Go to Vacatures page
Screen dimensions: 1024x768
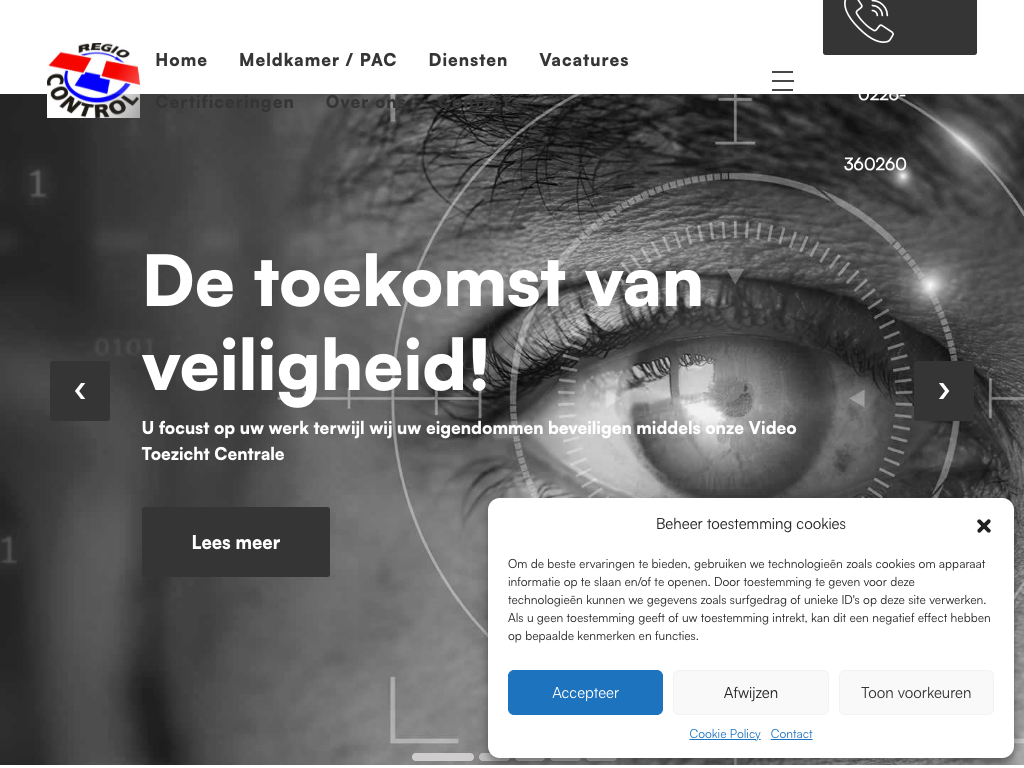584,60
